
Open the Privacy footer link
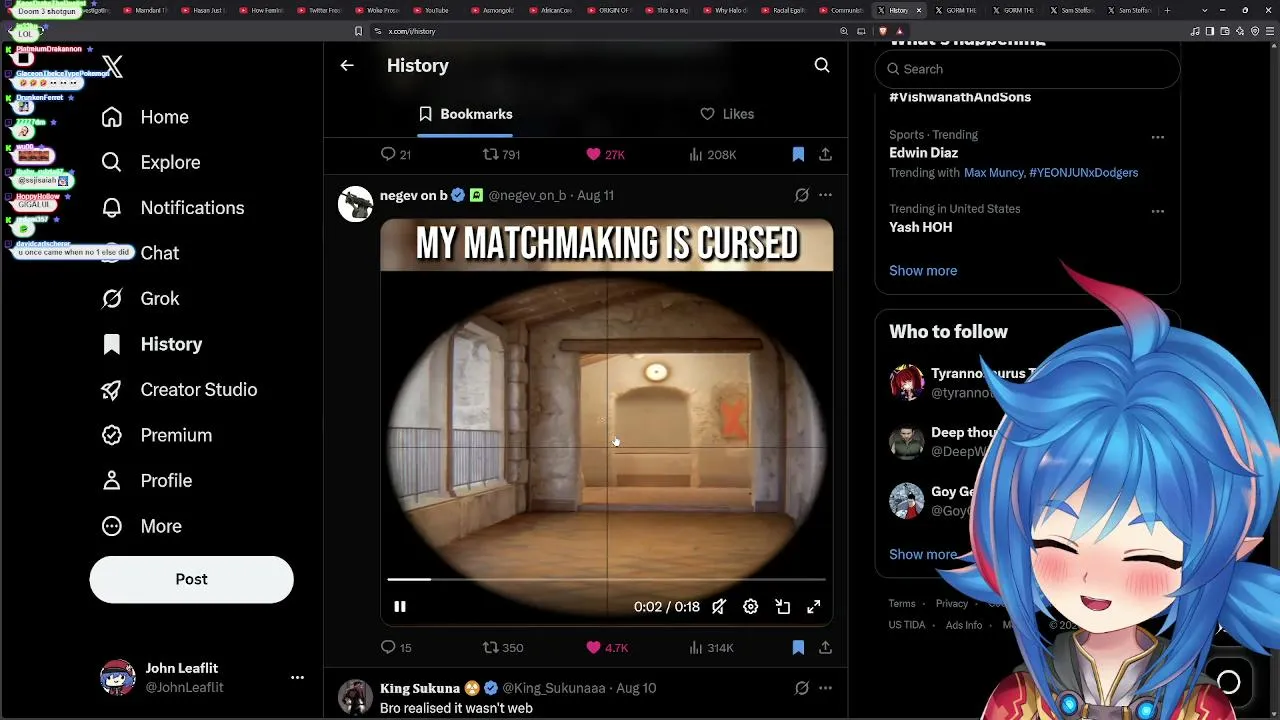click(952, 604)
